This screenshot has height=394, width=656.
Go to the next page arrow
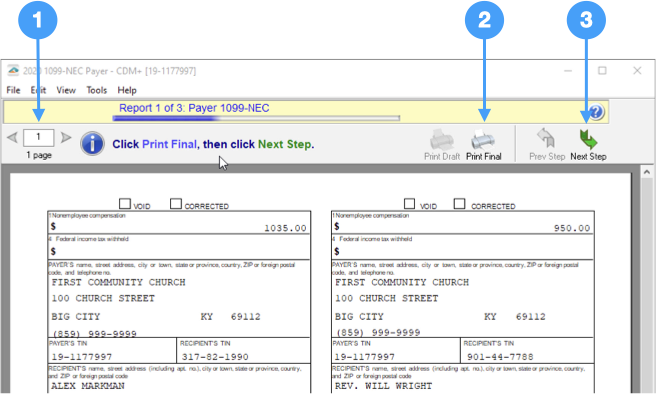coord(66,137)
